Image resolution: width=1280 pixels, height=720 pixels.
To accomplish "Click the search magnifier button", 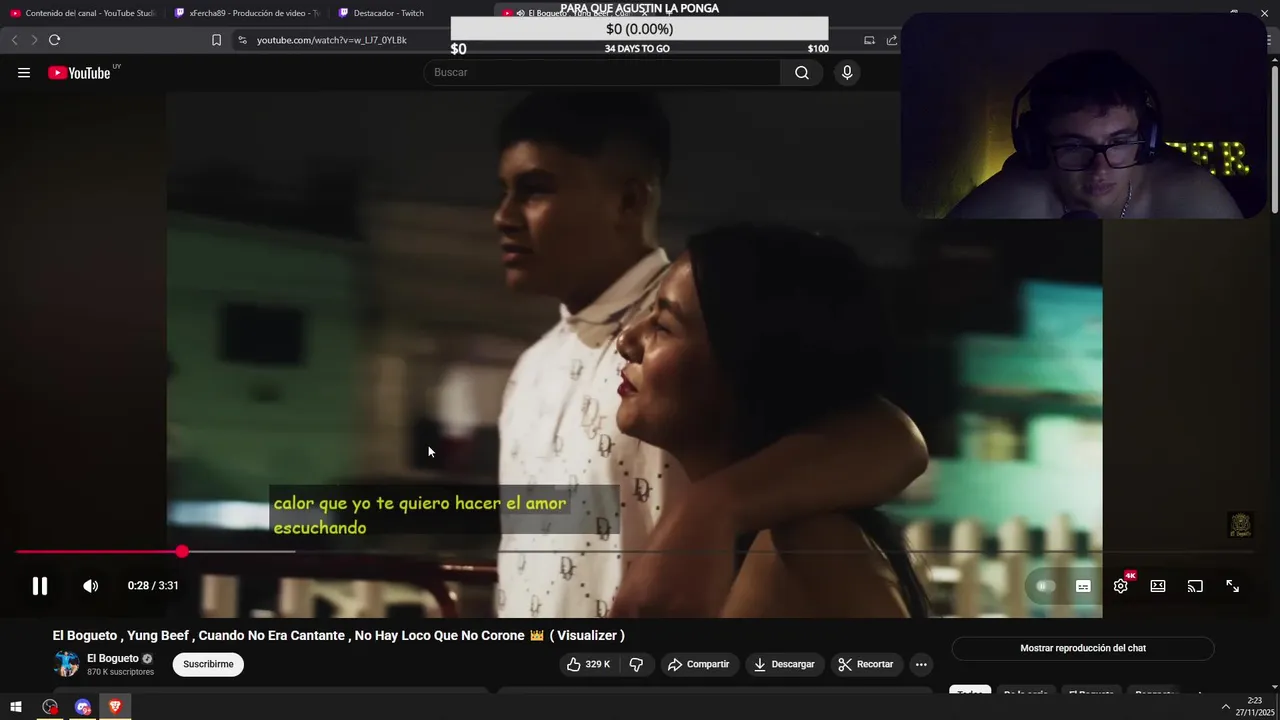I will click(802, 72).
